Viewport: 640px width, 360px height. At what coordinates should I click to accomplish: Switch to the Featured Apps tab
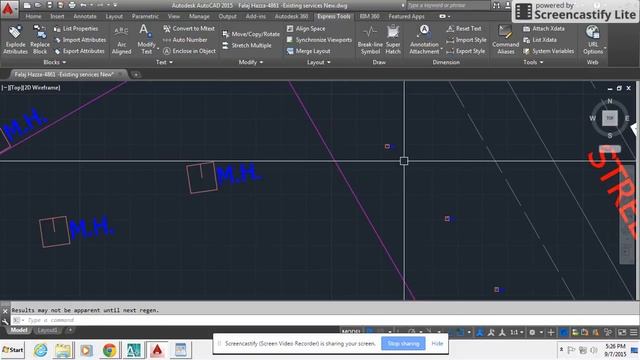click(x=406, y=16)
